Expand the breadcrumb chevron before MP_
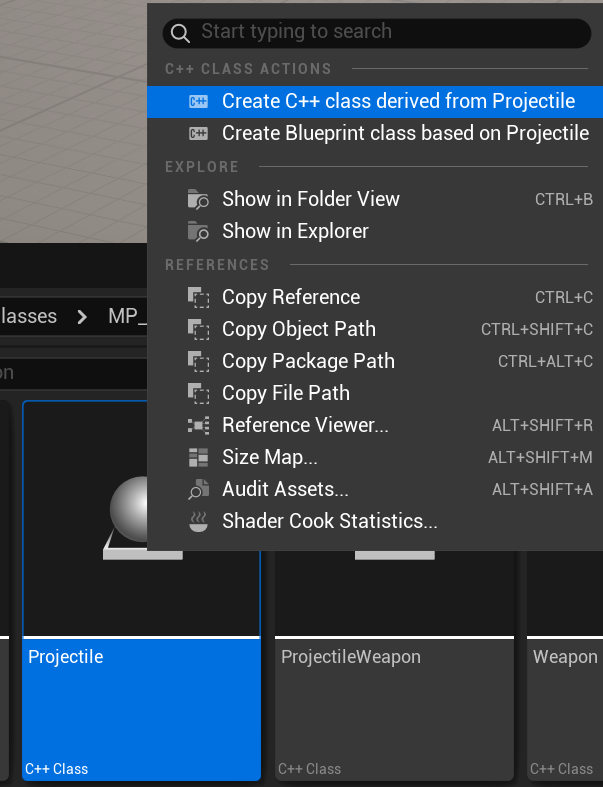This screenshot has height=787, width=603. (x=82, y=317)
